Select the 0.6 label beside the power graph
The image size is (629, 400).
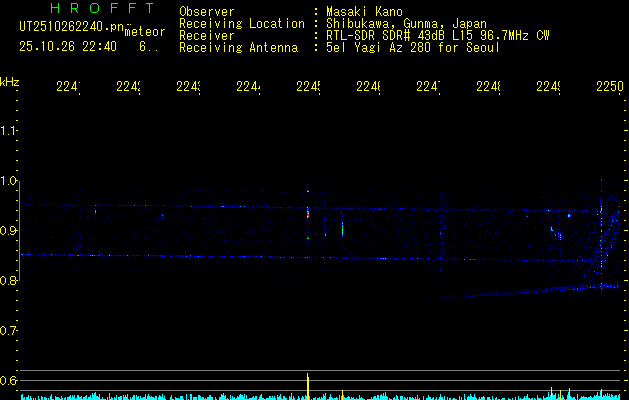point(10,381)
